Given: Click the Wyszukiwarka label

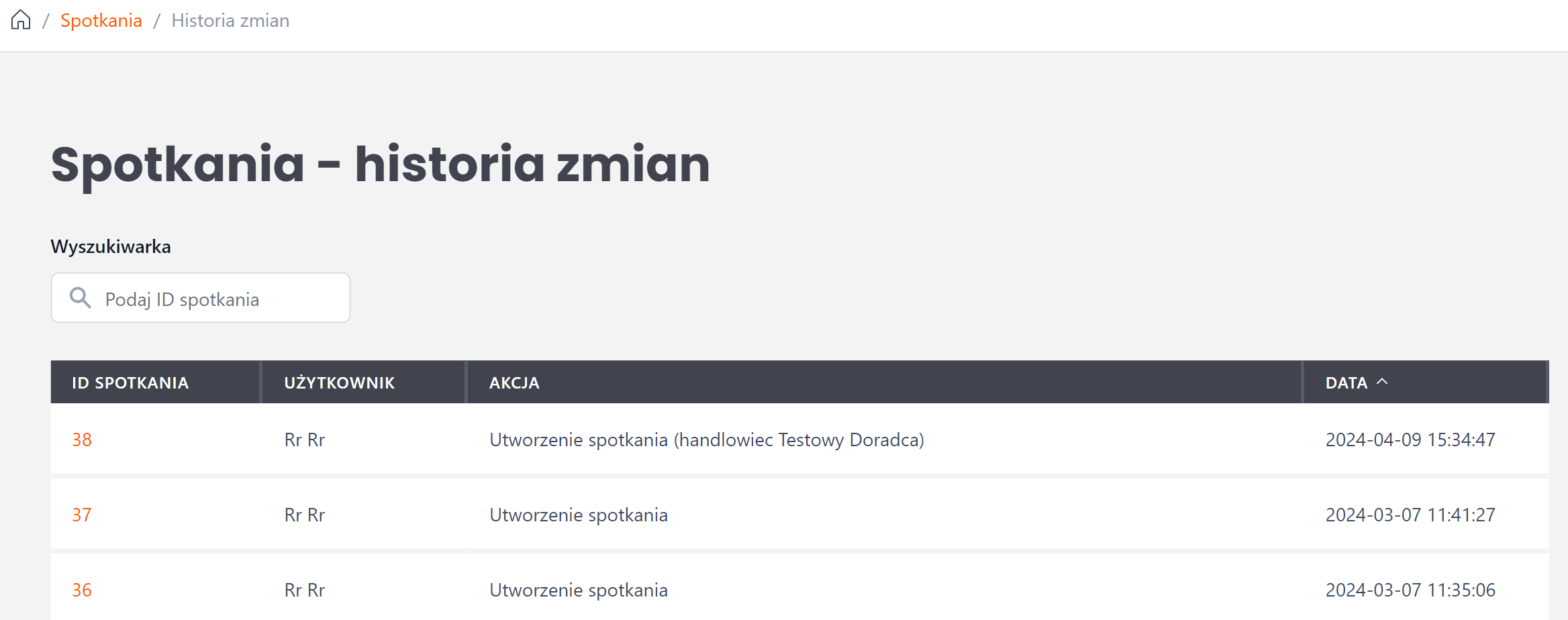Looking at the screenshot, I should click(111, 246).
